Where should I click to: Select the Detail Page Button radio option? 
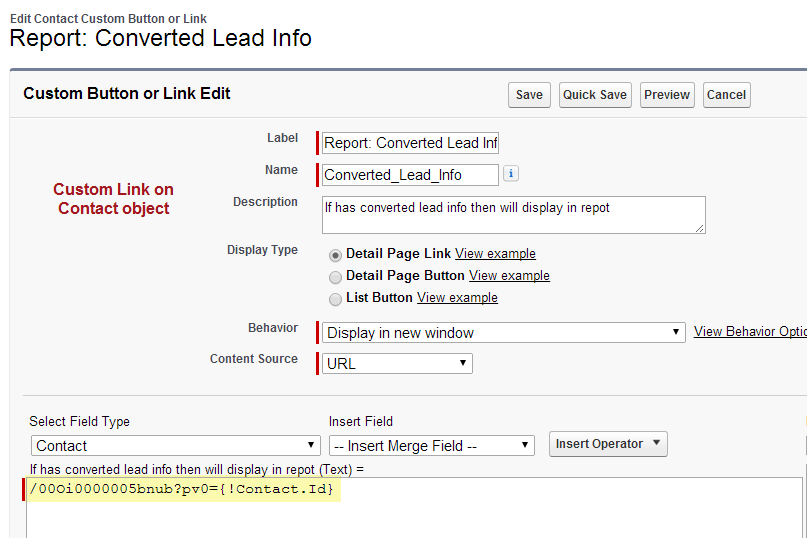click(x=335, y=277)
